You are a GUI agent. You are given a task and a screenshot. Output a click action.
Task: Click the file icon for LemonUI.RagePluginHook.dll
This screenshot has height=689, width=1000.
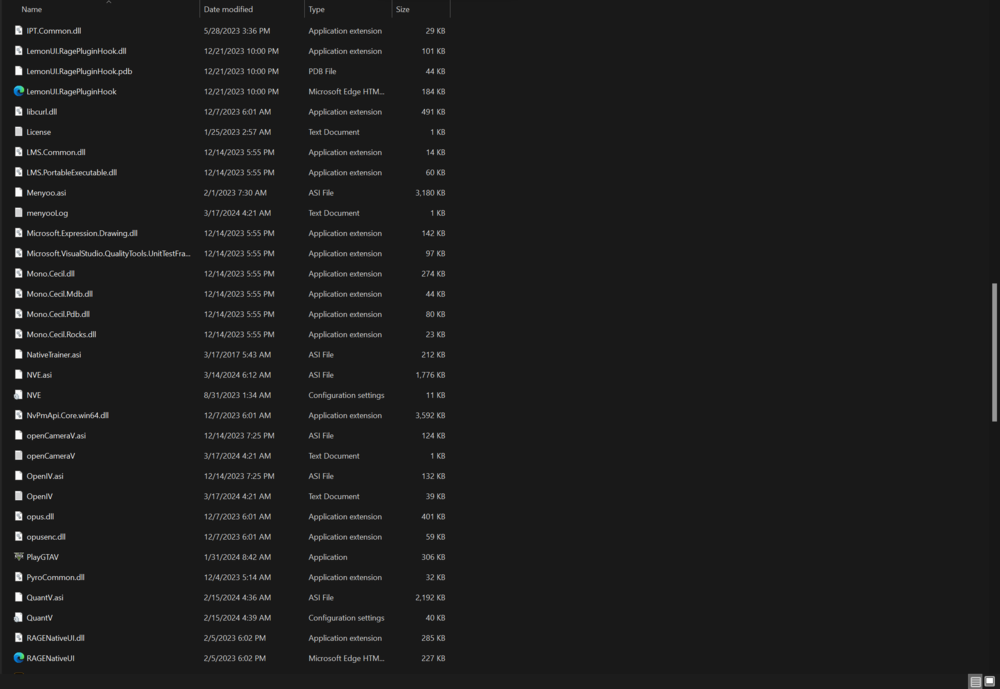pyautogui.click(x=18, y=51)
